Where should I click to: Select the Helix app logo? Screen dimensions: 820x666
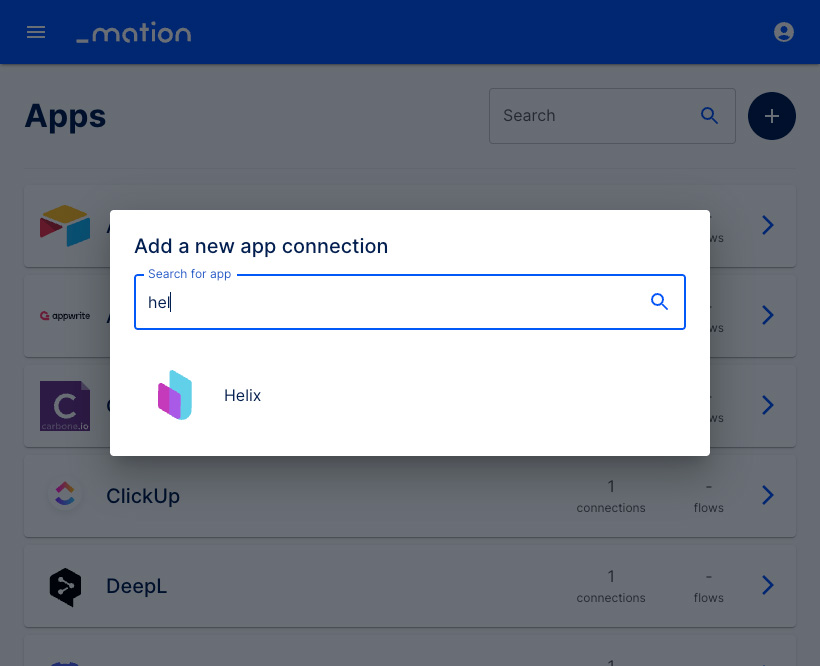tap(175, 395)
